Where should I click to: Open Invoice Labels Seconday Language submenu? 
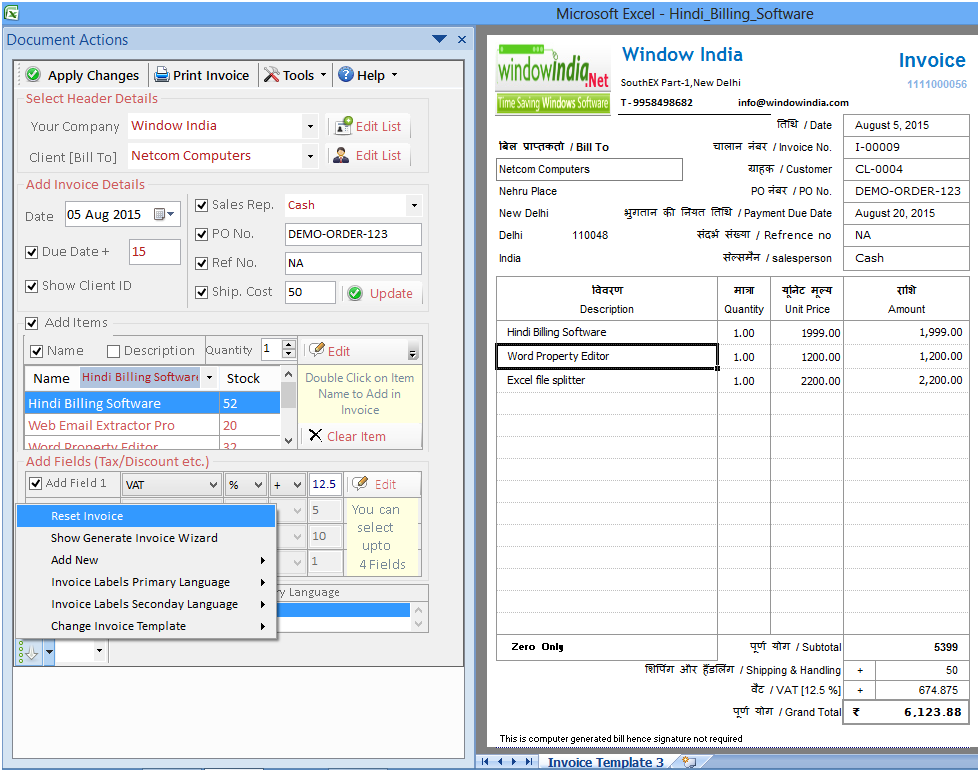tap(146, 604)
